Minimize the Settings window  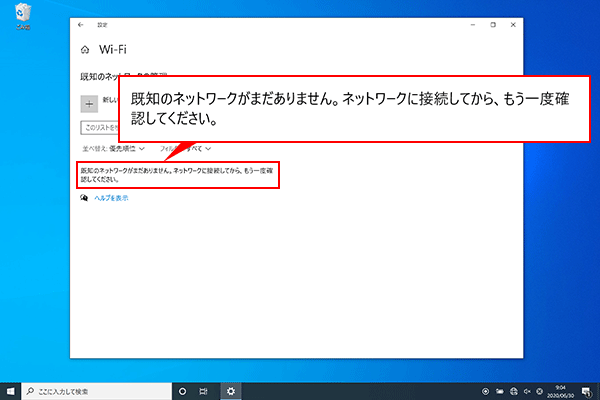[468, 24]
